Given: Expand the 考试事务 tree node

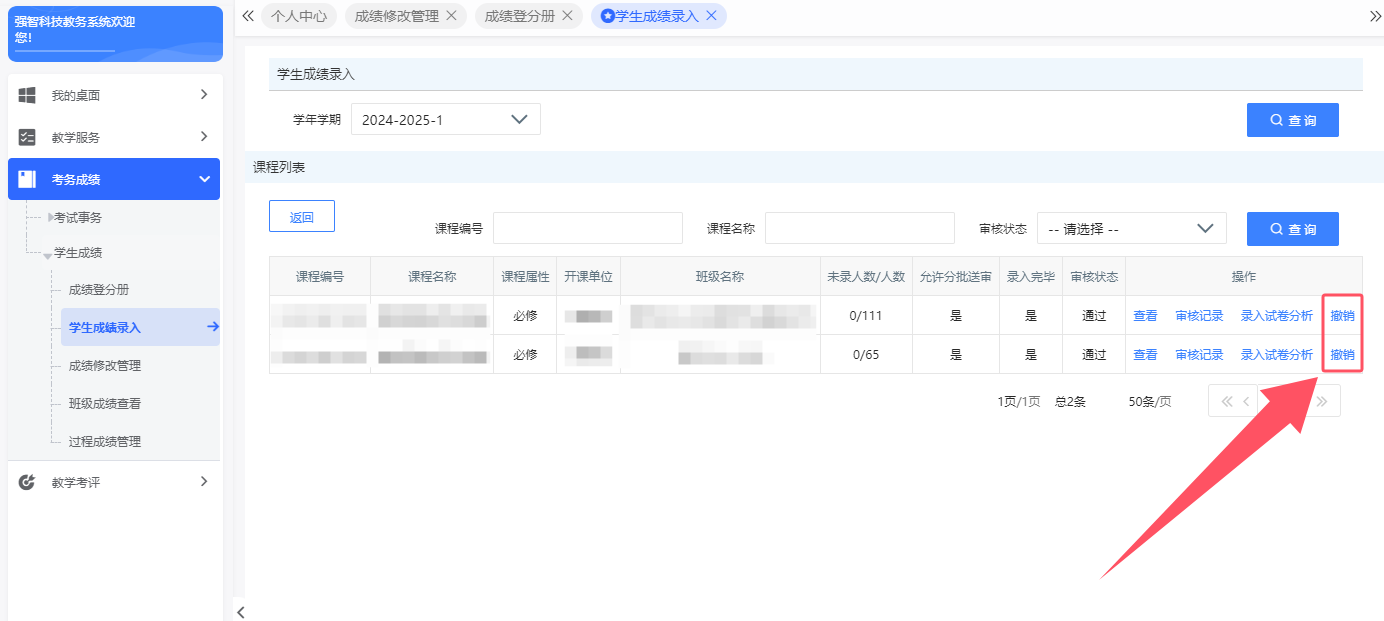Looking at the screenshot, I should pyautogui.click(x=52, y=217).
